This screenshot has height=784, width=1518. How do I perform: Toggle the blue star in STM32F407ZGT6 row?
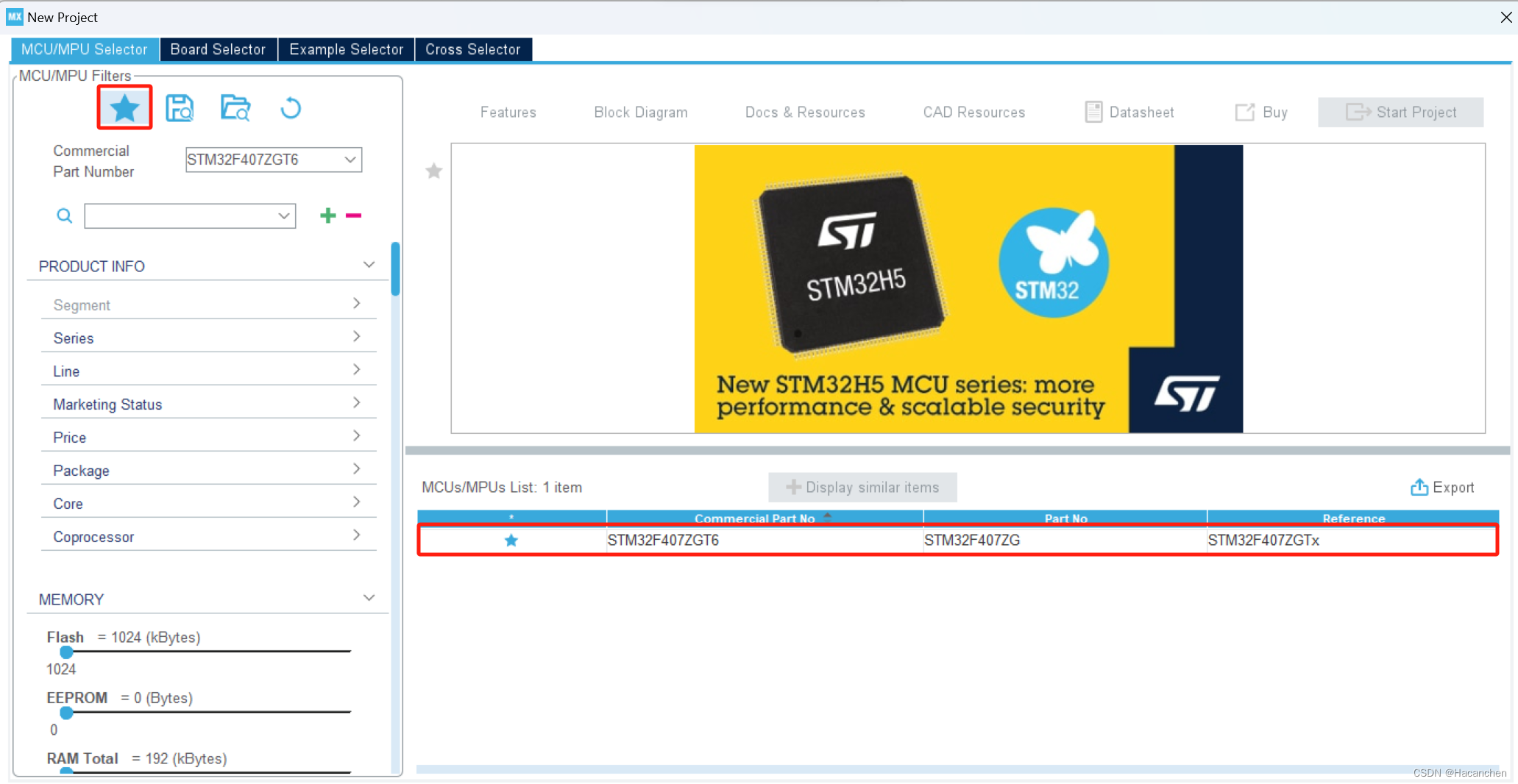tap(511, 541)
